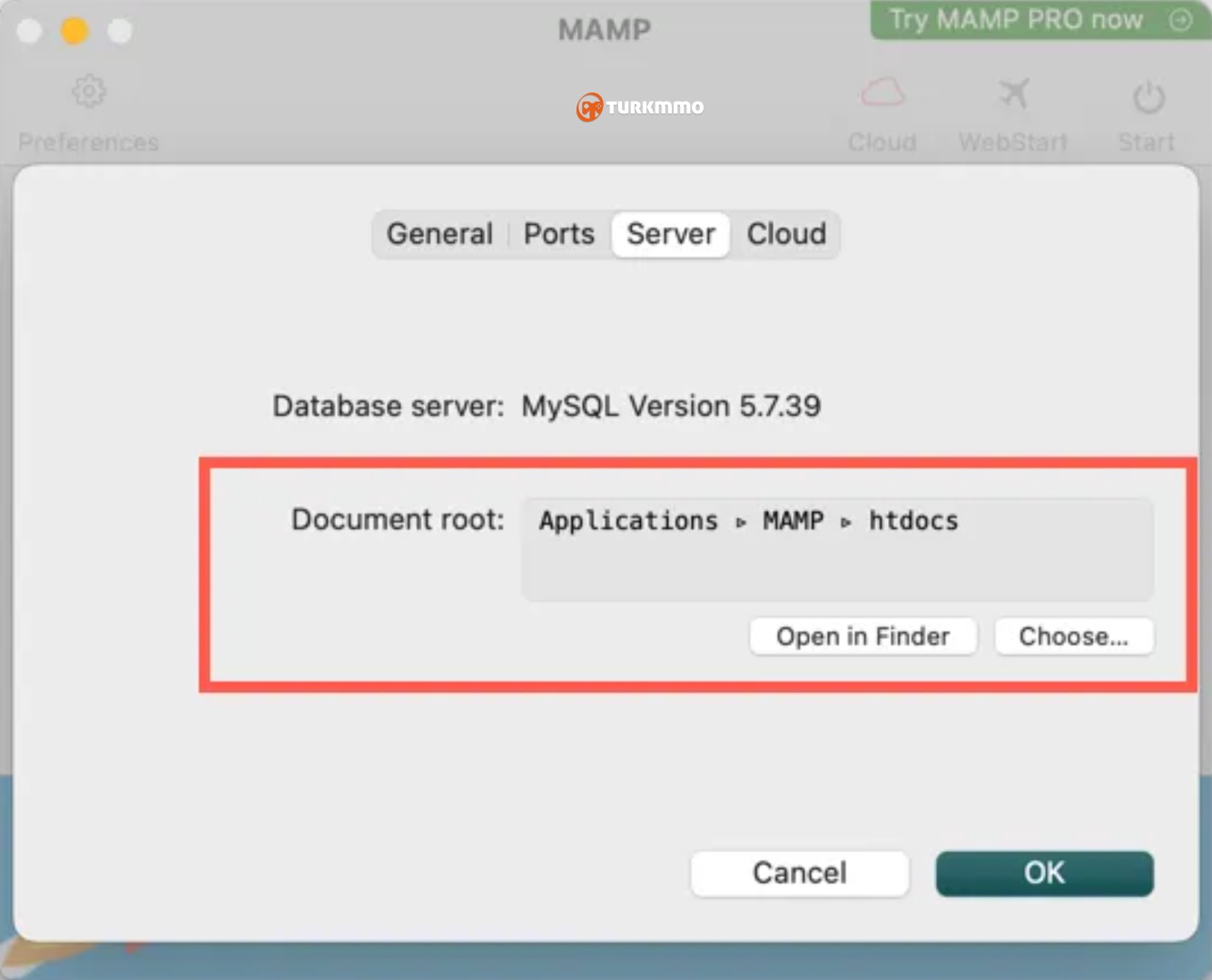Switch to the General tab

439,234
